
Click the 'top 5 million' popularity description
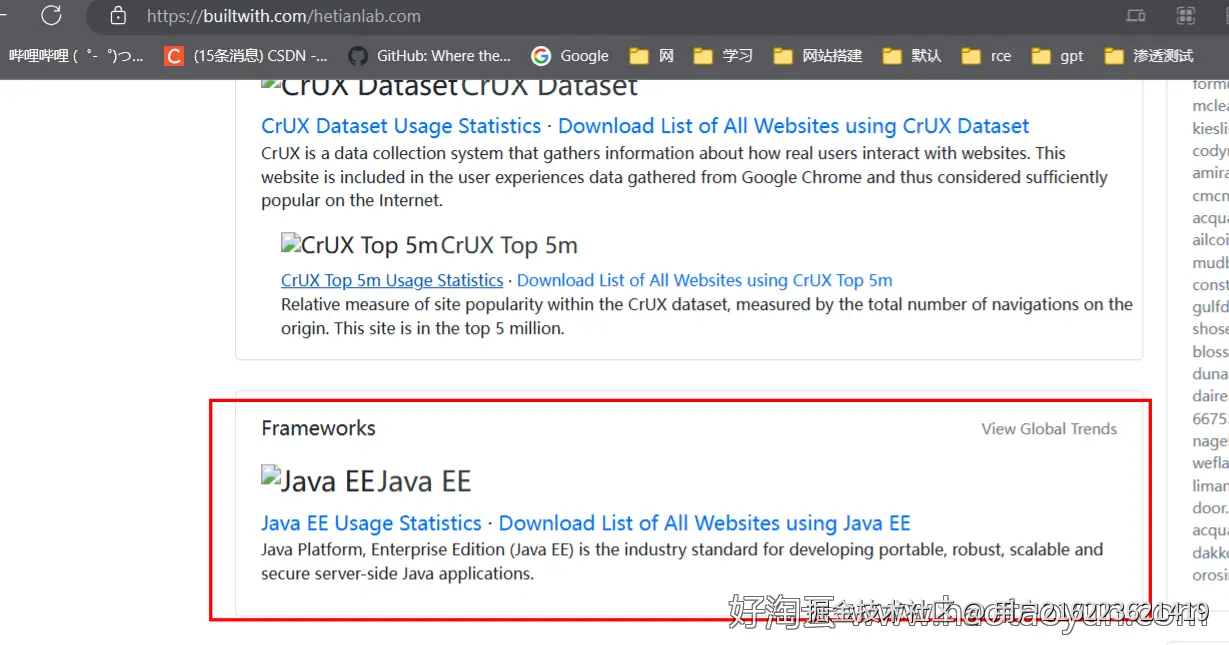(707, 316)
